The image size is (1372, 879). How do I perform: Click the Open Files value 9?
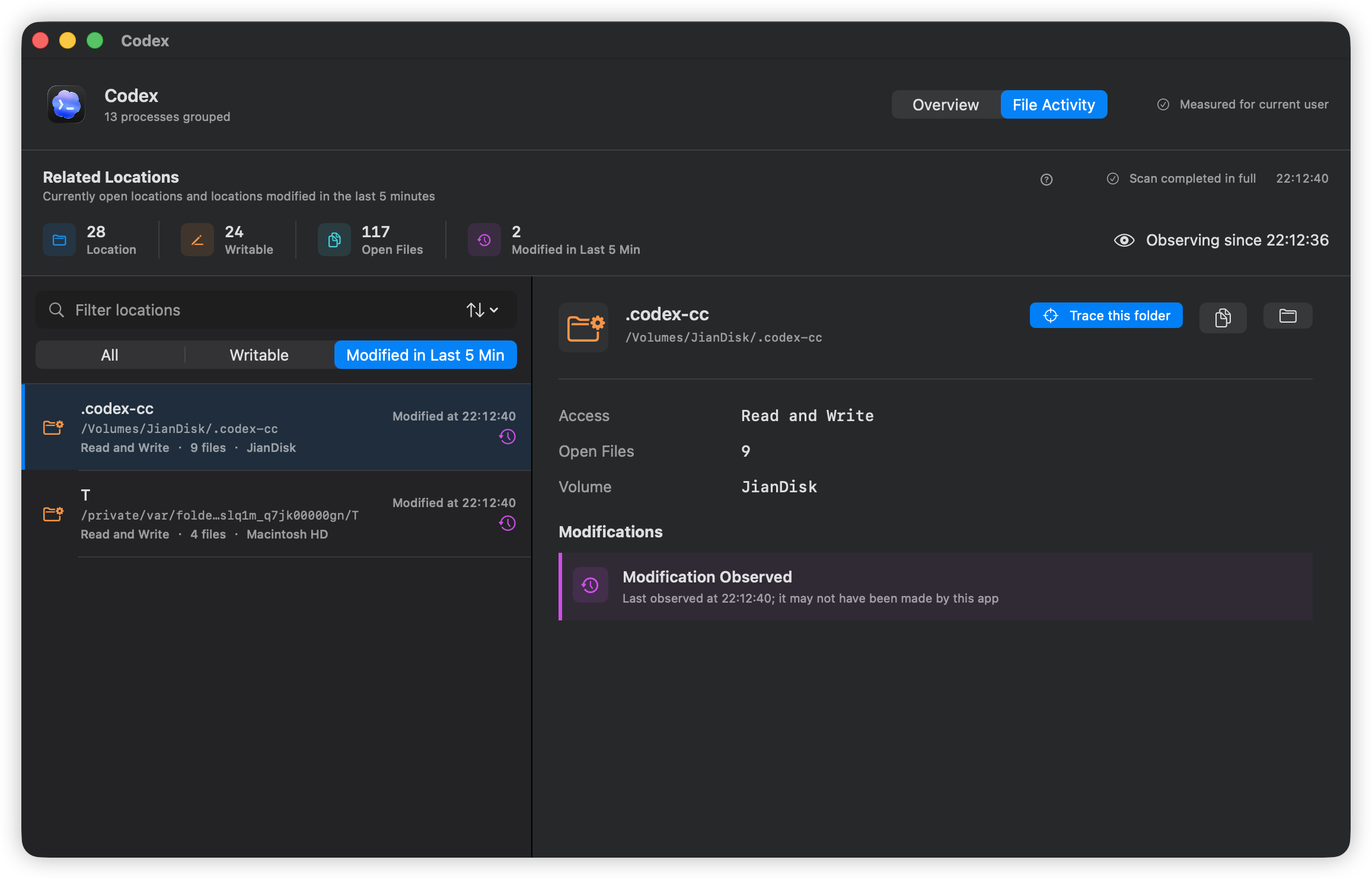tap(746, 451)
